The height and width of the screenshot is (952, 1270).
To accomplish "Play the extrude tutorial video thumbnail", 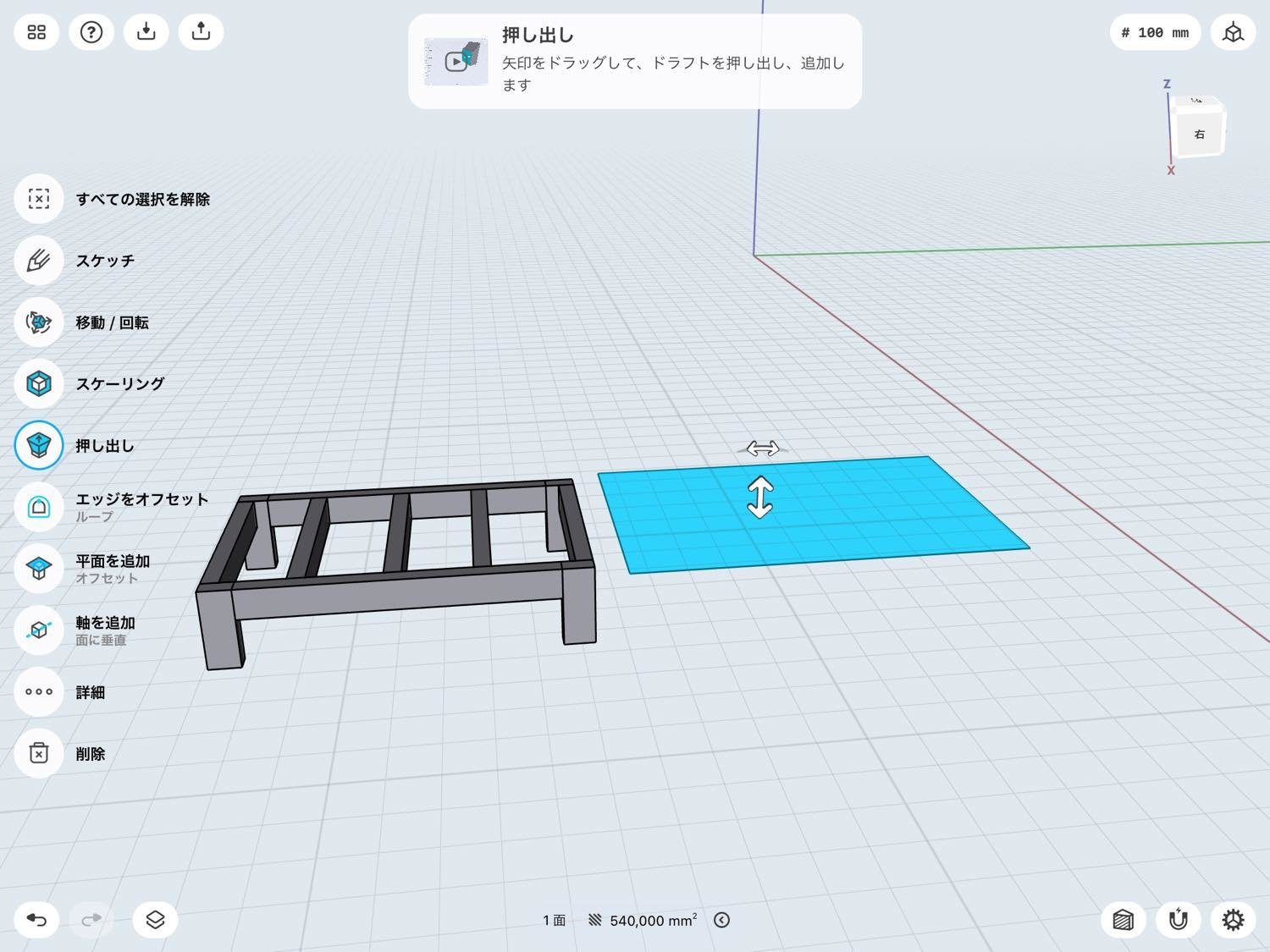I will [456, 61].
